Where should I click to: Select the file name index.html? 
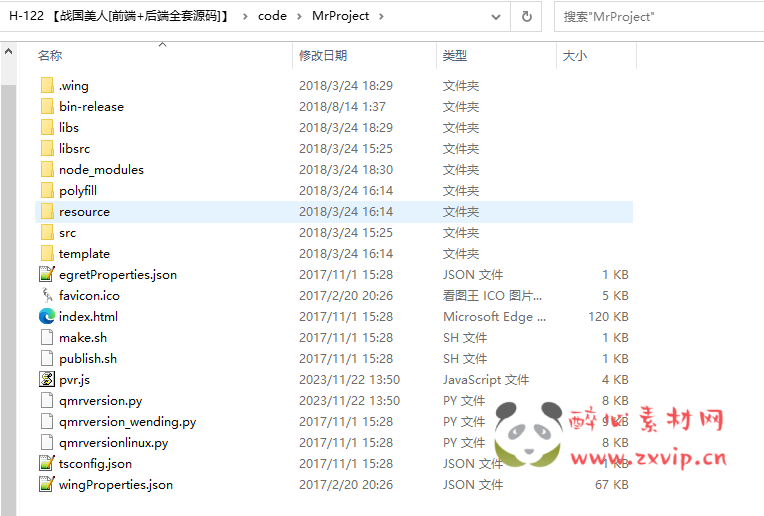click(x=88, y=317)
